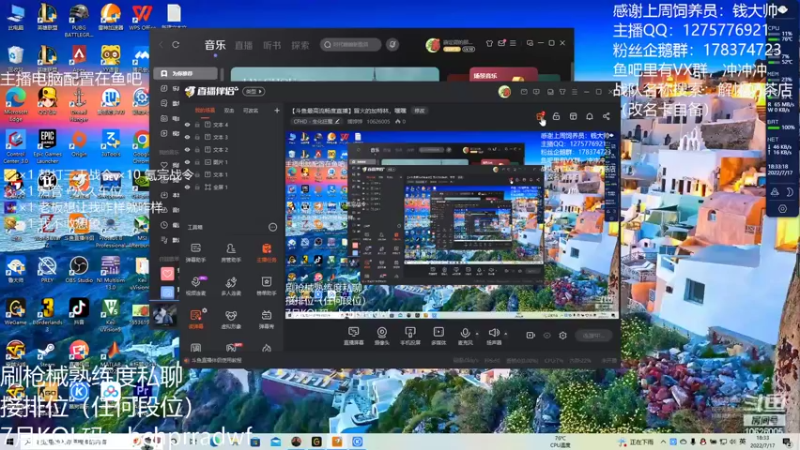Click the song-recognition icon beside music search
800x450 pixels.
pos(392,44)
